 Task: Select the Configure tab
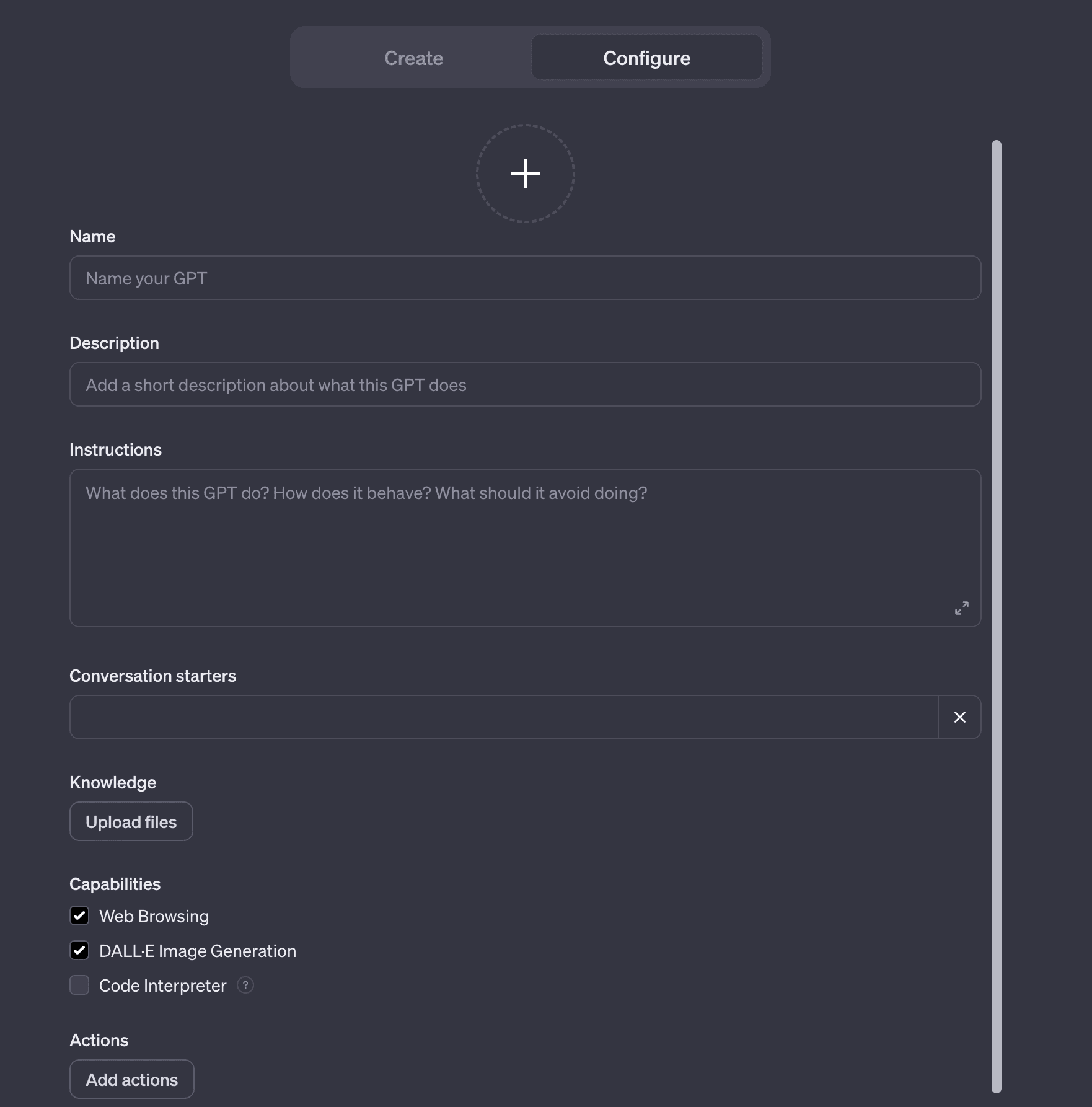(x=646, y=58)
